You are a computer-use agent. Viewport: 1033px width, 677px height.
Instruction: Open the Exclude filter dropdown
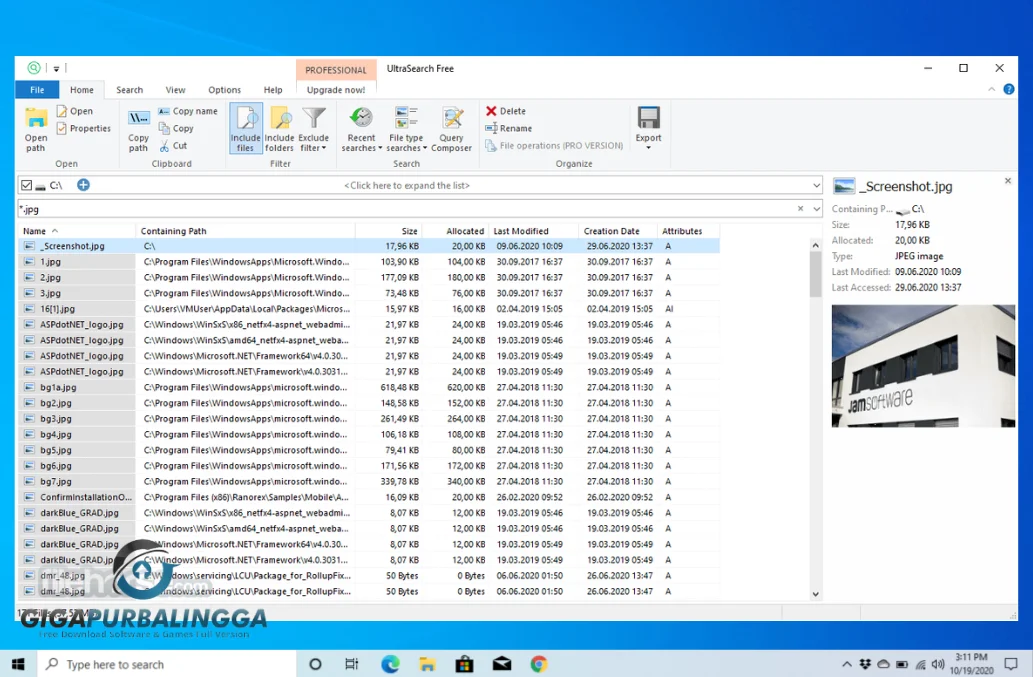[x=314, y=128]
